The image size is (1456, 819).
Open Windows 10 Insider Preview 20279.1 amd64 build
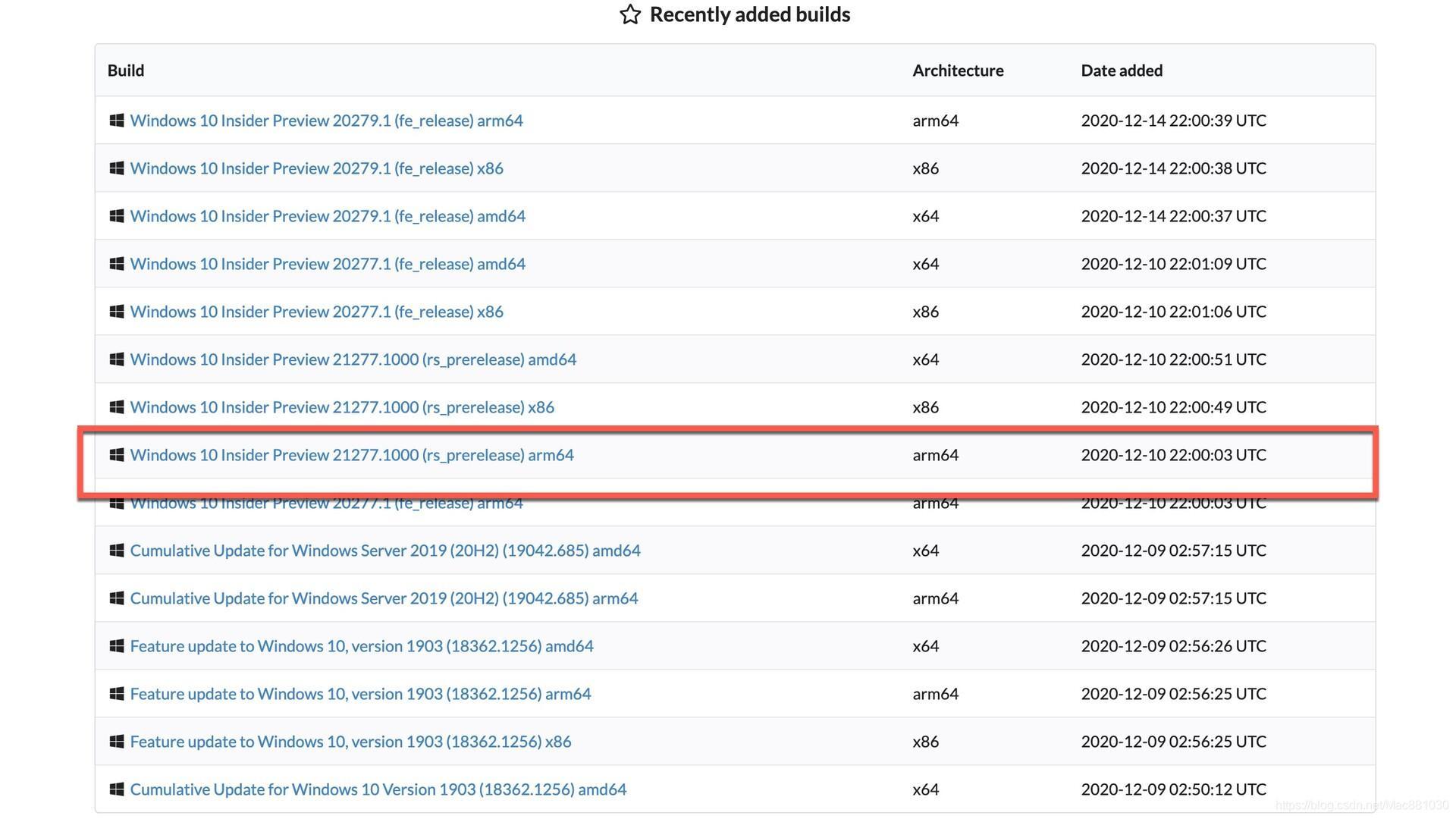tap(328, 216)
